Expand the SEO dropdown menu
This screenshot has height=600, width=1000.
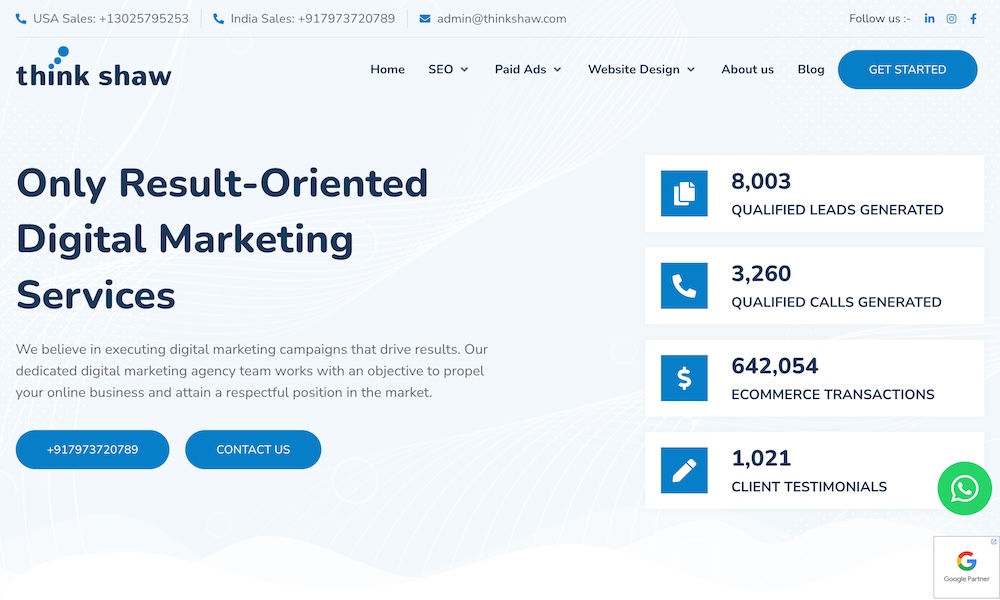point(448,70)
